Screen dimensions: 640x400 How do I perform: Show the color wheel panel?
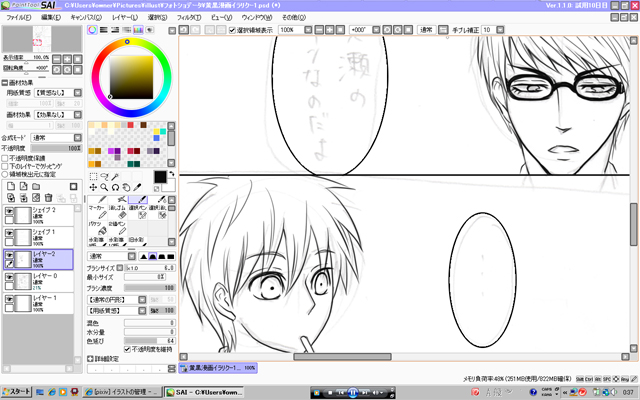92,30
